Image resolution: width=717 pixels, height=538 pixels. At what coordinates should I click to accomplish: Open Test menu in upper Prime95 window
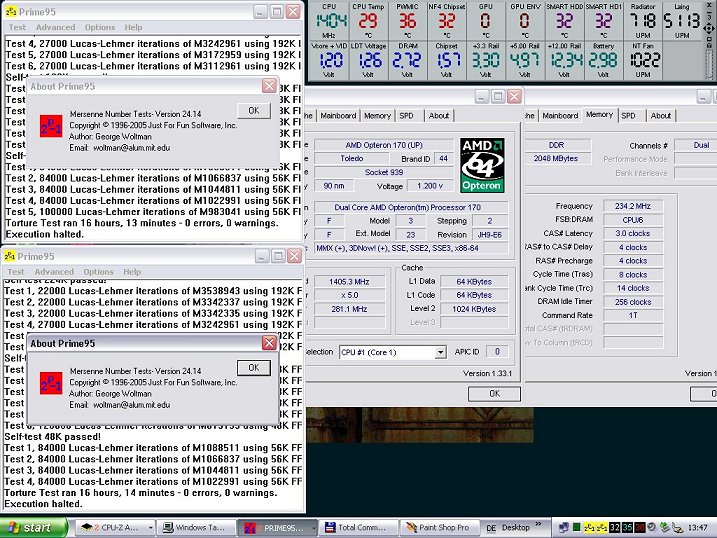[17, 27]
